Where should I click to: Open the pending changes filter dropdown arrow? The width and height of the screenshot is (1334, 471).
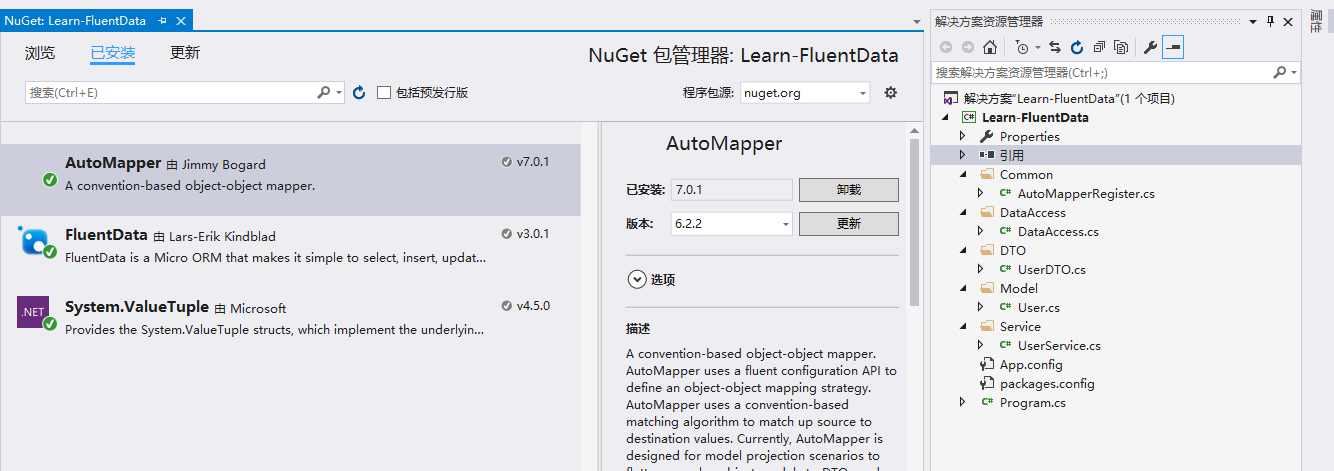(1038, 47)
